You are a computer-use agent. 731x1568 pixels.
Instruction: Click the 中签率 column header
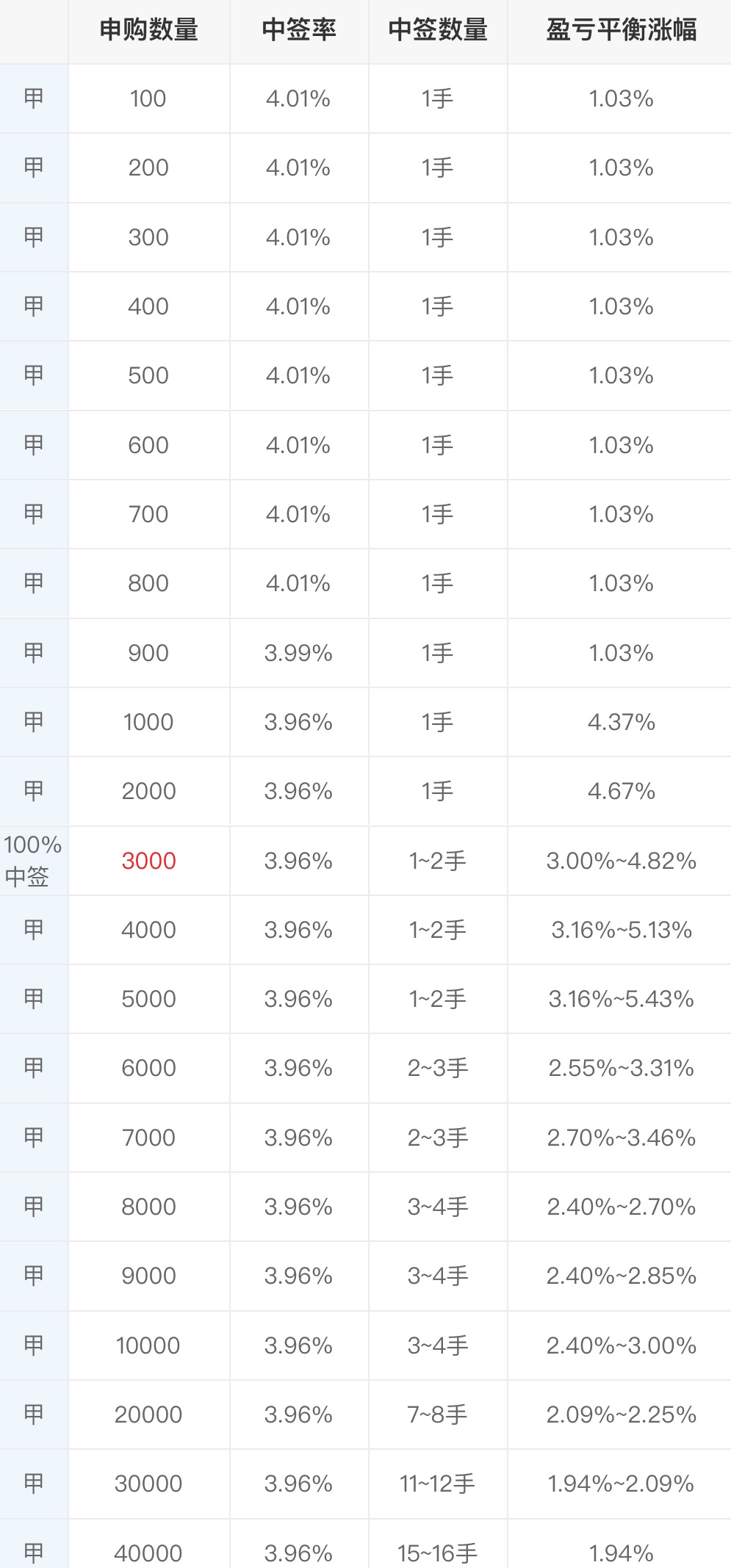point(298,30)
